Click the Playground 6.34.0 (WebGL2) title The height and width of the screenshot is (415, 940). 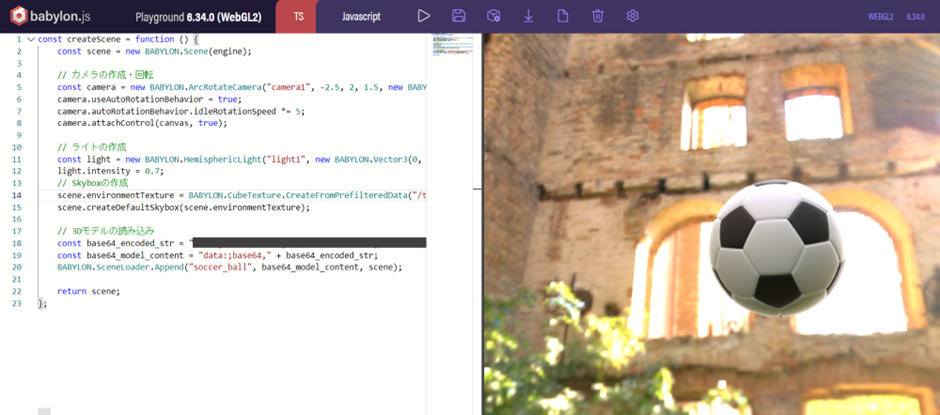[198, 17]
